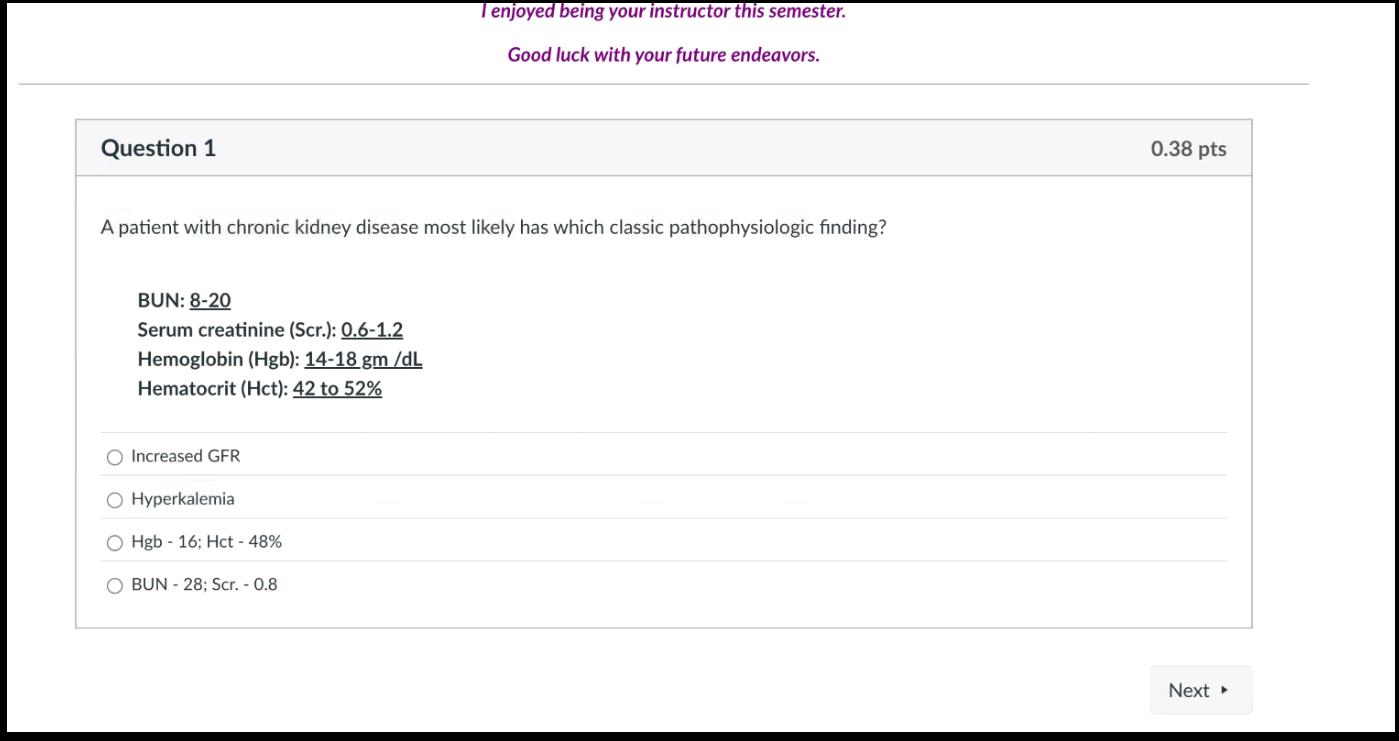The width and height of the screenshot is (1399, 741).
Task: Click the chronic kidney disease question text
Action: (493, 227)
